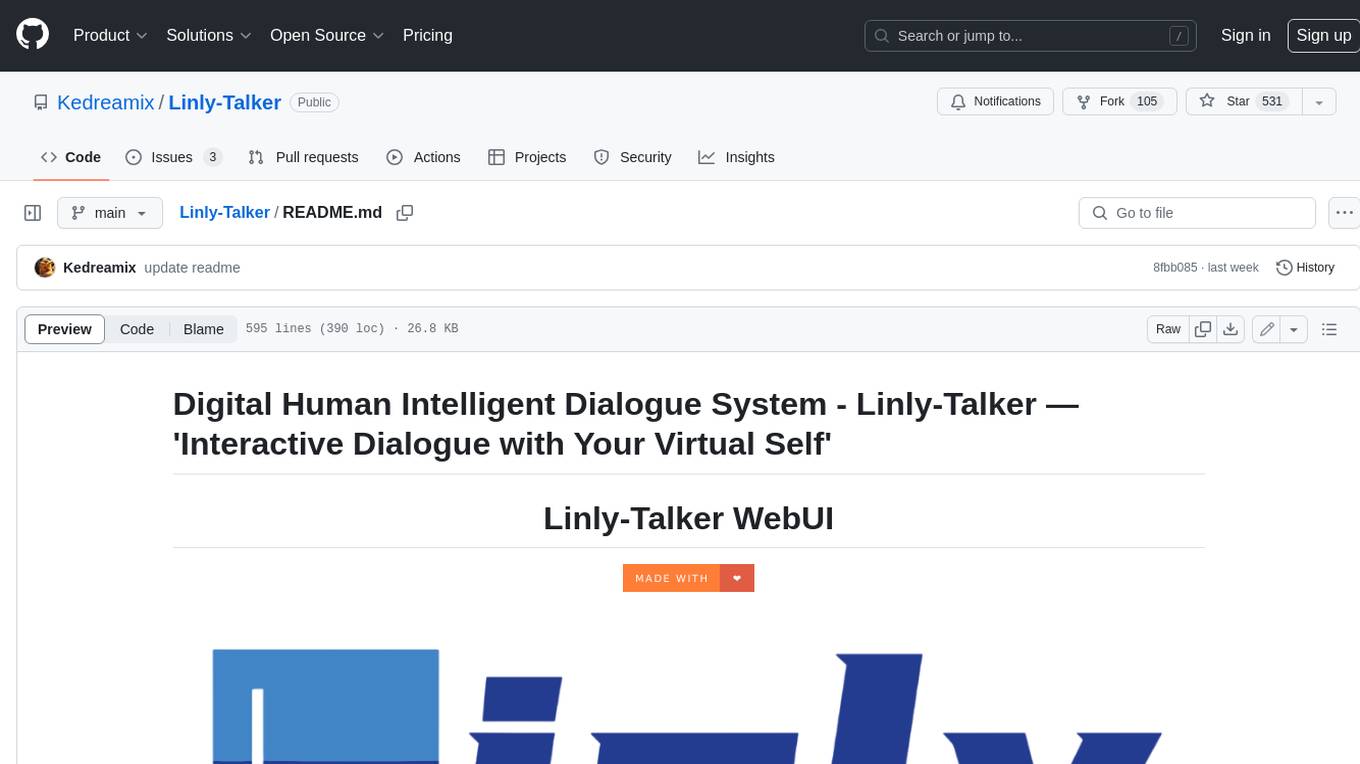Open the update readme commit message

(192, 267)
